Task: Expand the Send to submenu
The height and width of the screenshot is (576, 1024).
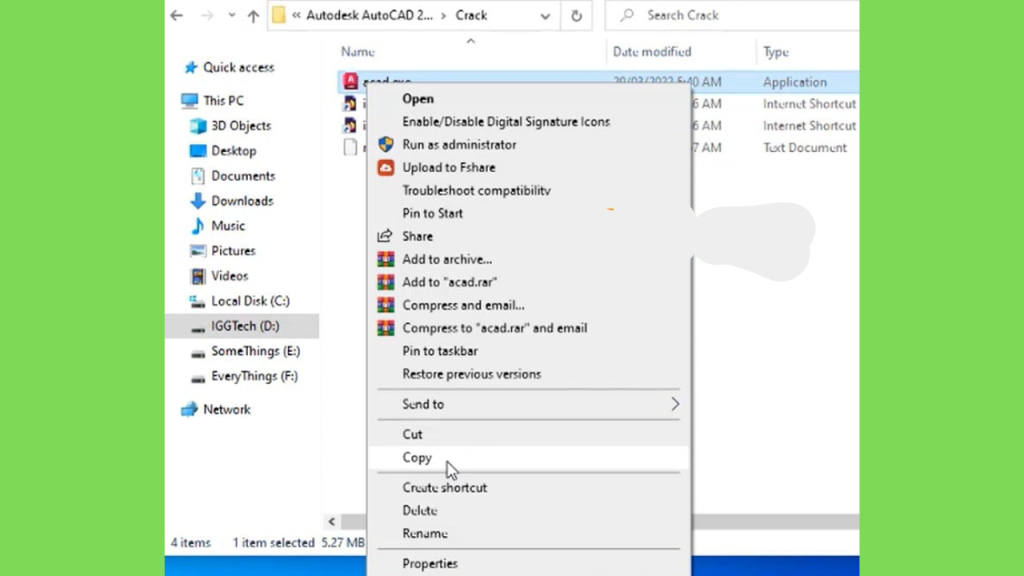Action: (528, 404)
